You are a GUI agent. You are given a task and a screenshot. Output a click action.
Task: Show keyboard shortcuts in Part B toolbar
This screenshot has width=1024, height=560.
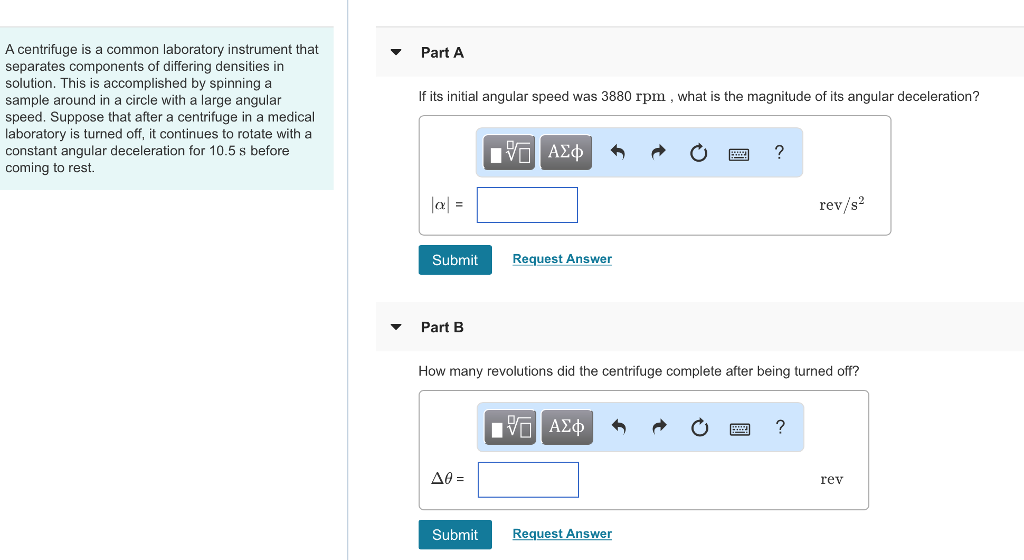[739, 428]
